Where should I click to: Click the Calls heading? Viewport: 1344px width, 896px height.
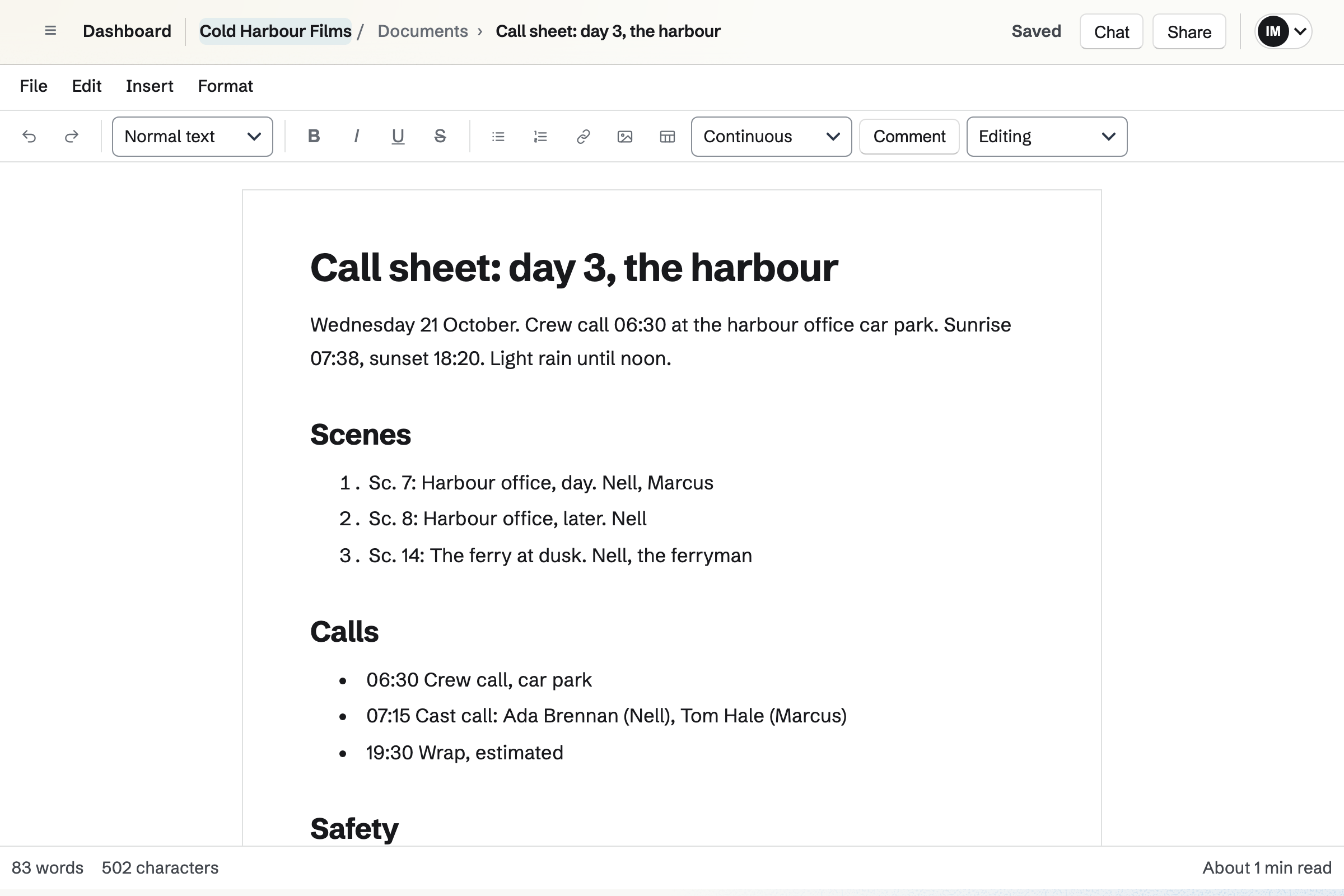344,632
